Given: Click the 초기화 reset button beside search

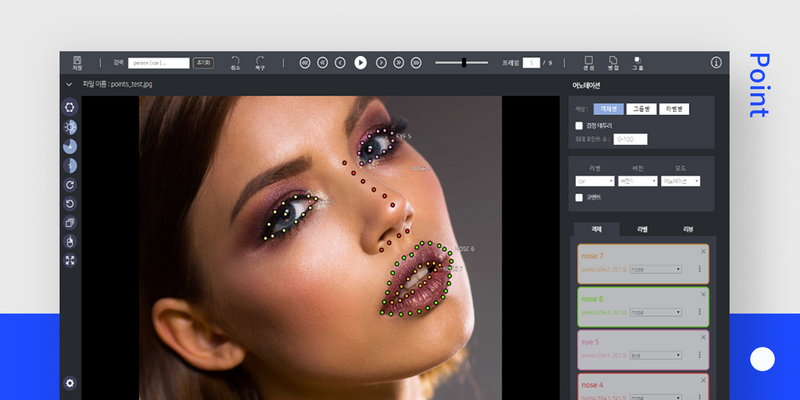Looking at the screenshot, I should coord(203,62).
